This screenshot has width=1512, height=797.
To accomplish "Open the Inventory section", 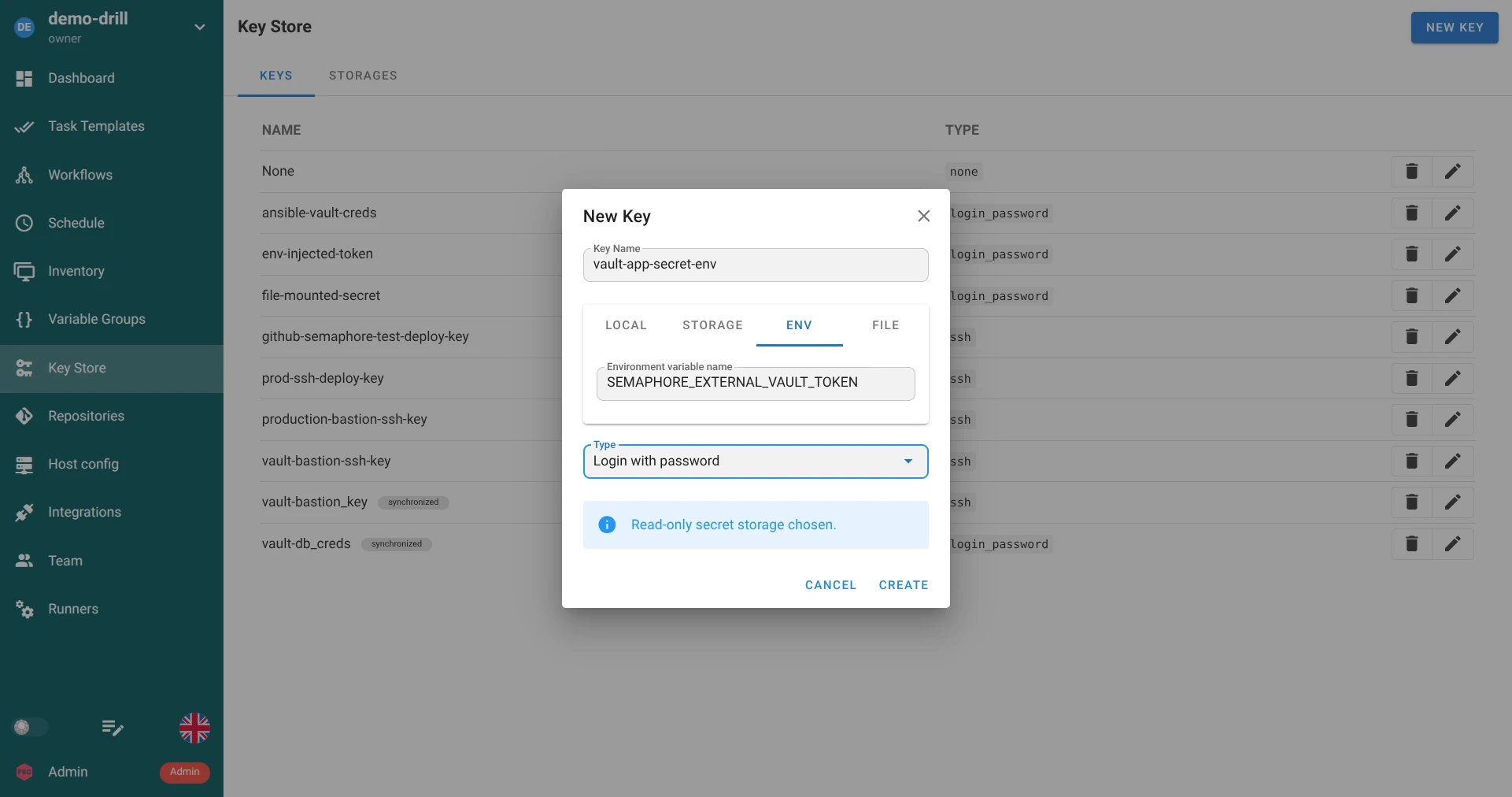I will point(112,271).
